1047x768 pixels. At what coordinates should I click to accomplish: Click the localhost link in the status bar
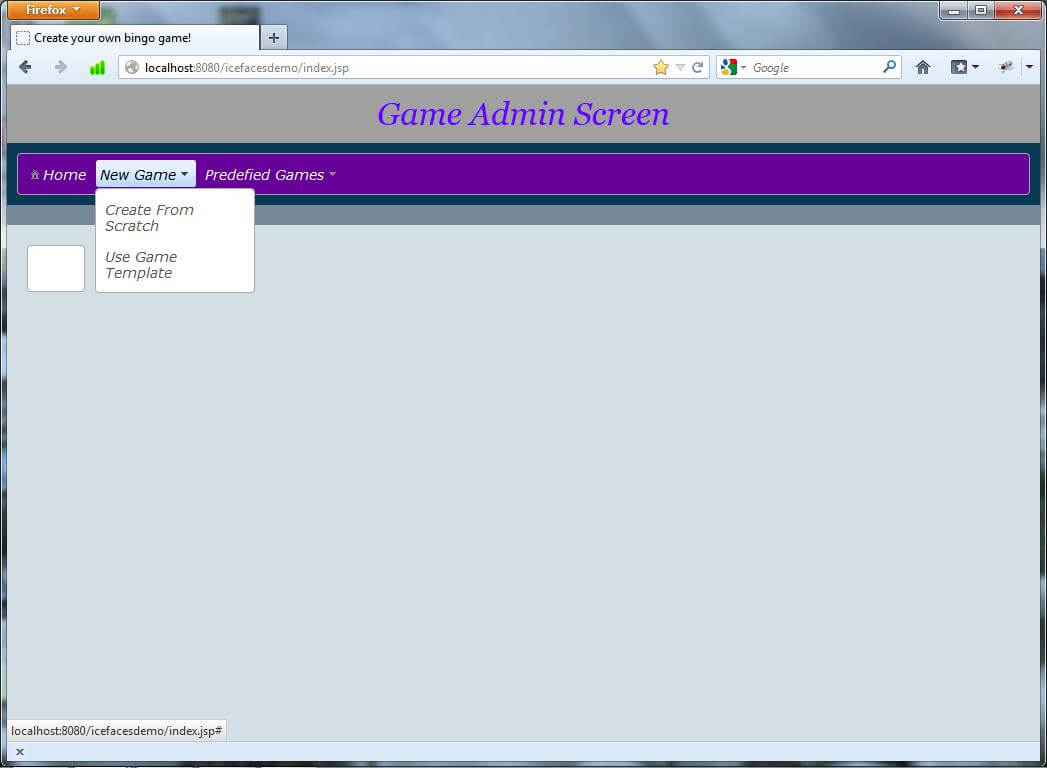pos(115,730)
